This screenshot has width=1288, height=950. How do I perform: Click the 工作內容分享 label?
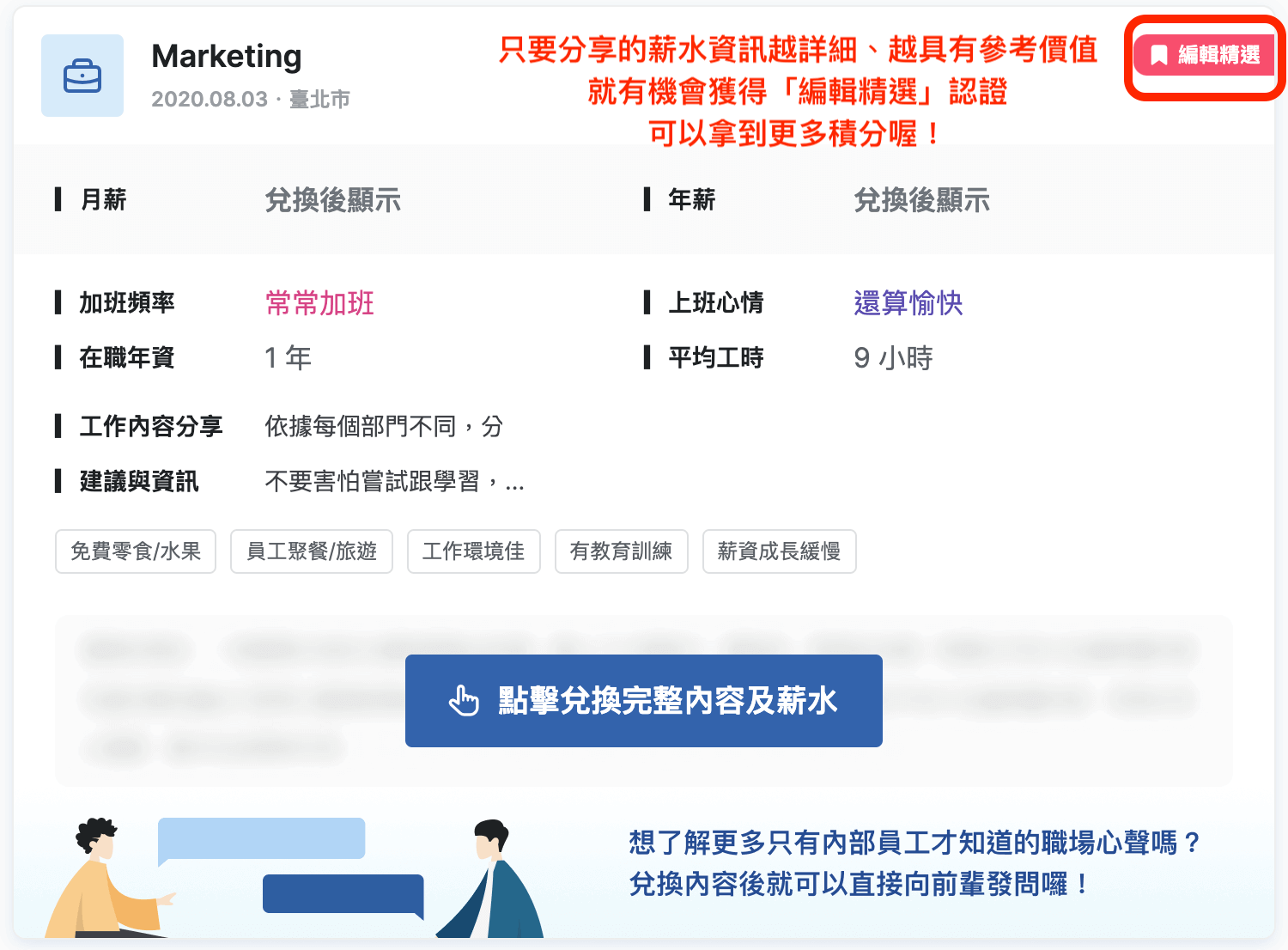[151, 426]
